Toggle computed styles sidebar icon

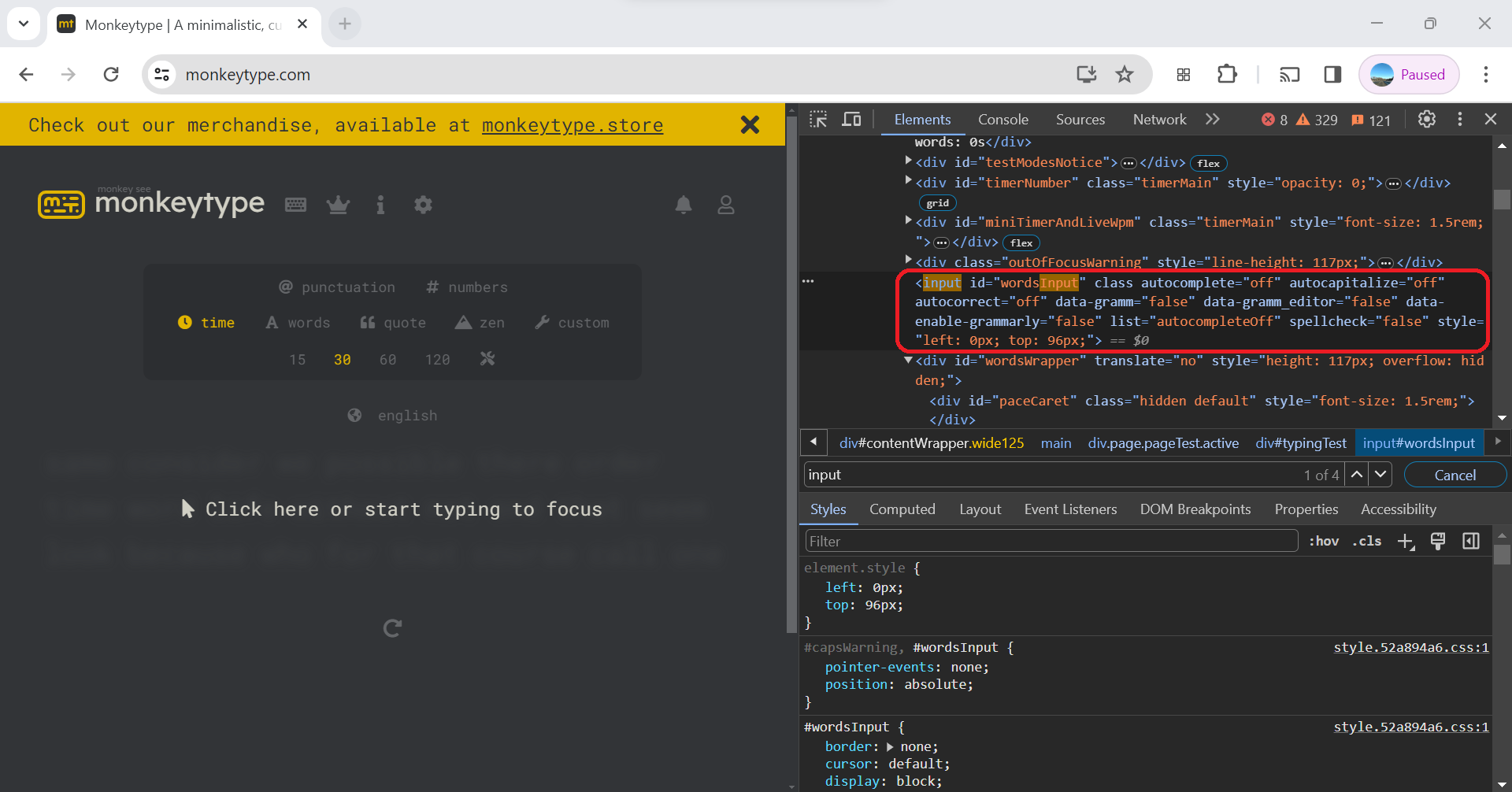(x=1471, y=542)
